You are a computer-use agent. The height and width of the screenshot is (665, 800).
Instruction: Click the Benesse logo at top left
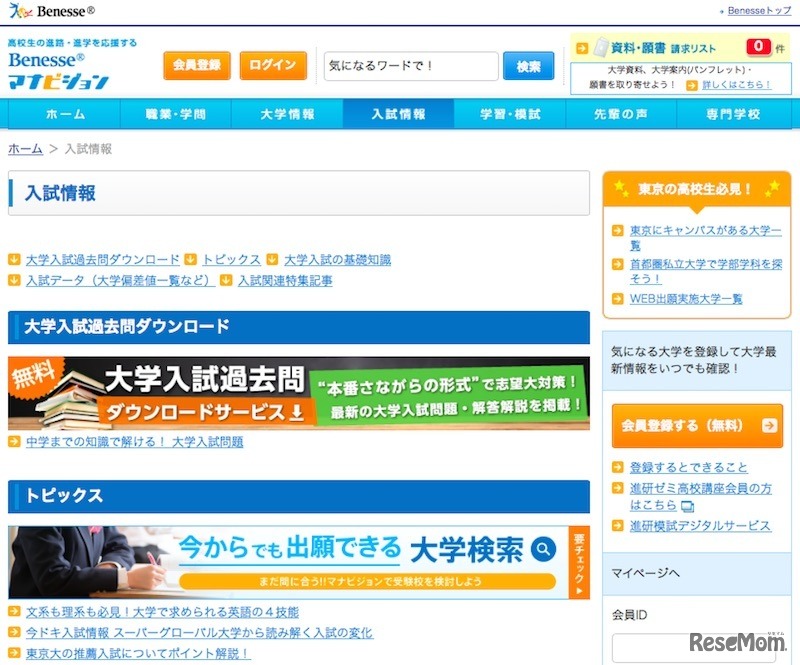point(48,9)
